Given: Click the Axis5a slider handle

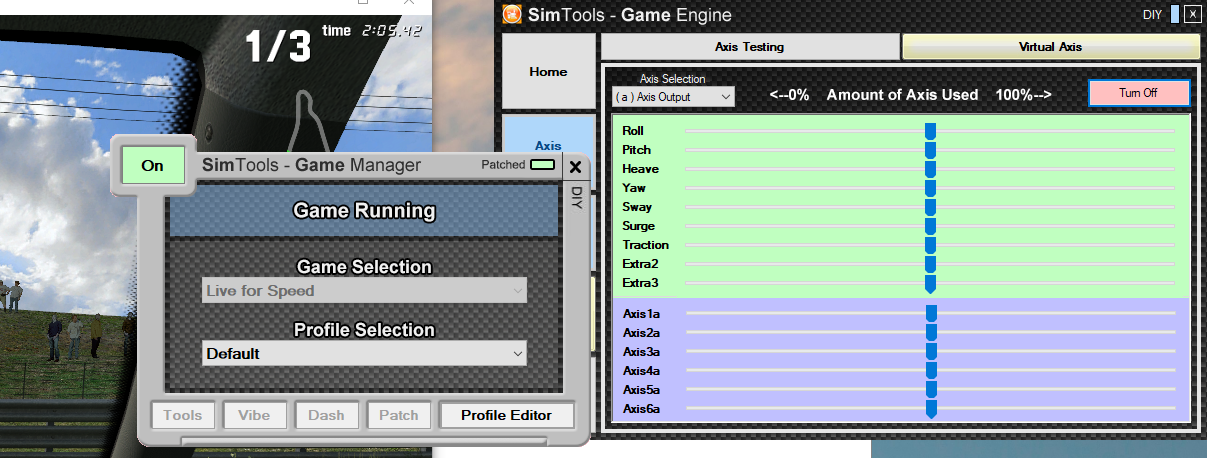Looking at the screenshot, I should click(931, 390).
